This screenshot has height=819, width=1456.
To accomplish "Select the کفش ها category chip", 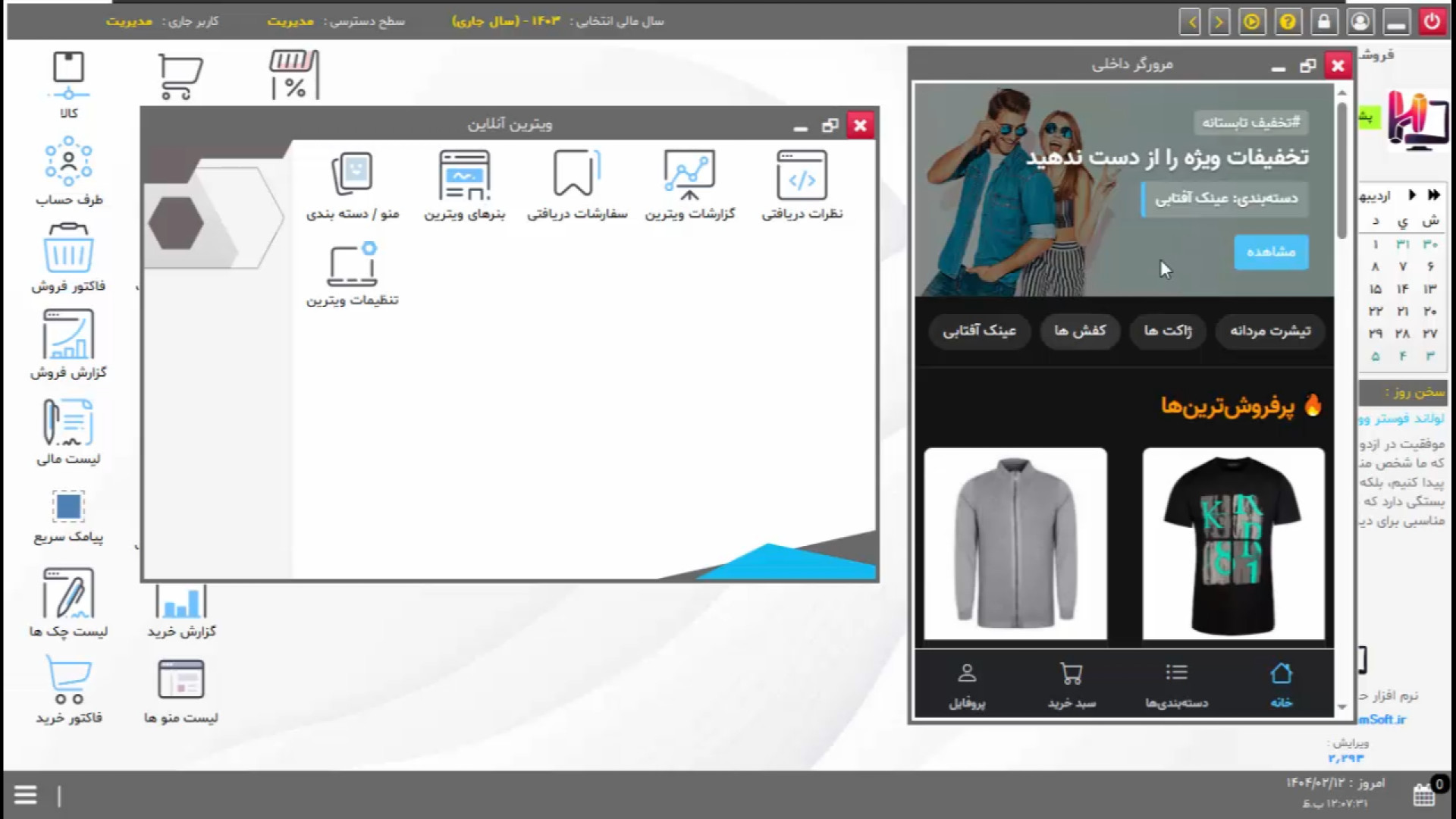I will (x=1080, y=331).
